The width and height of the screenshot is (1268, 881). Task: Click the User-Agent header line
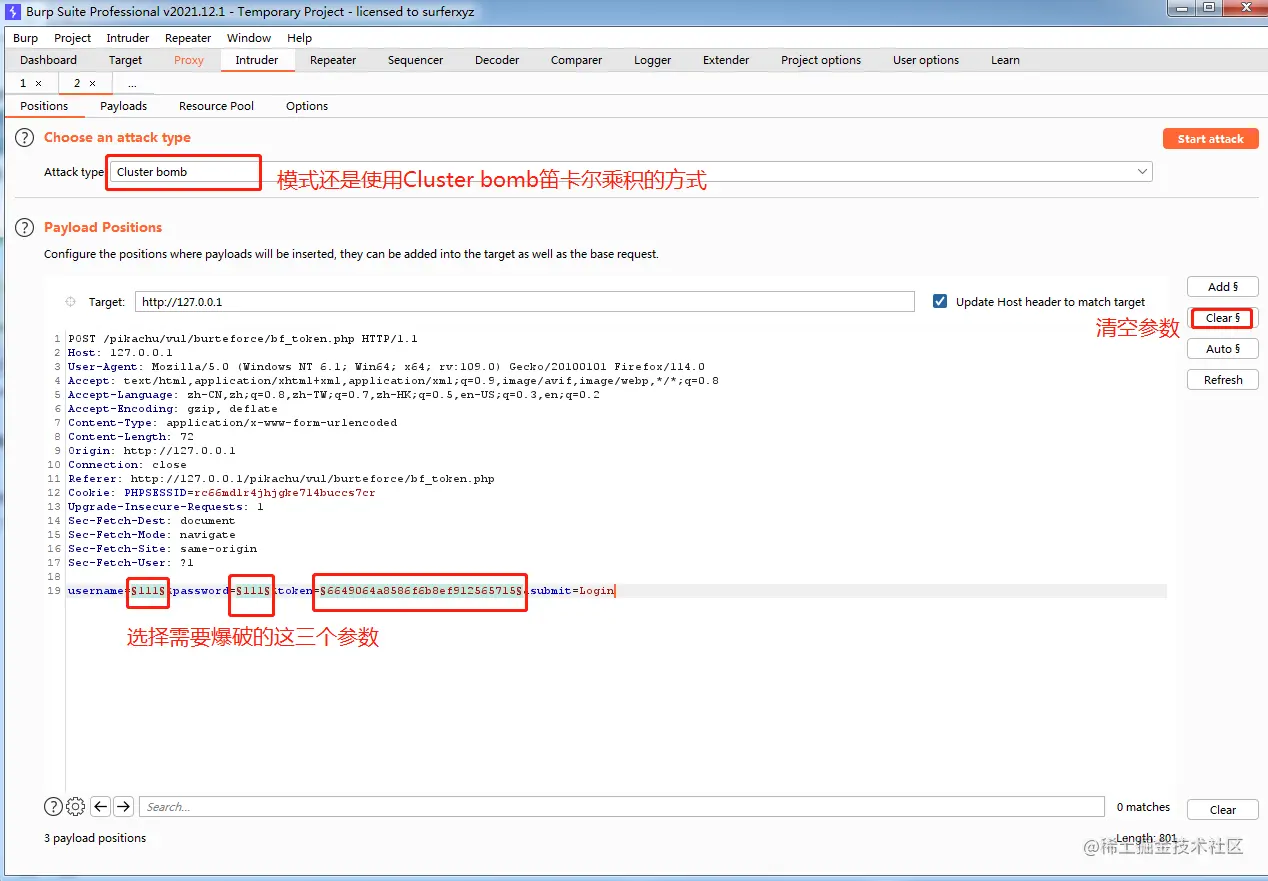coord(386,367)
